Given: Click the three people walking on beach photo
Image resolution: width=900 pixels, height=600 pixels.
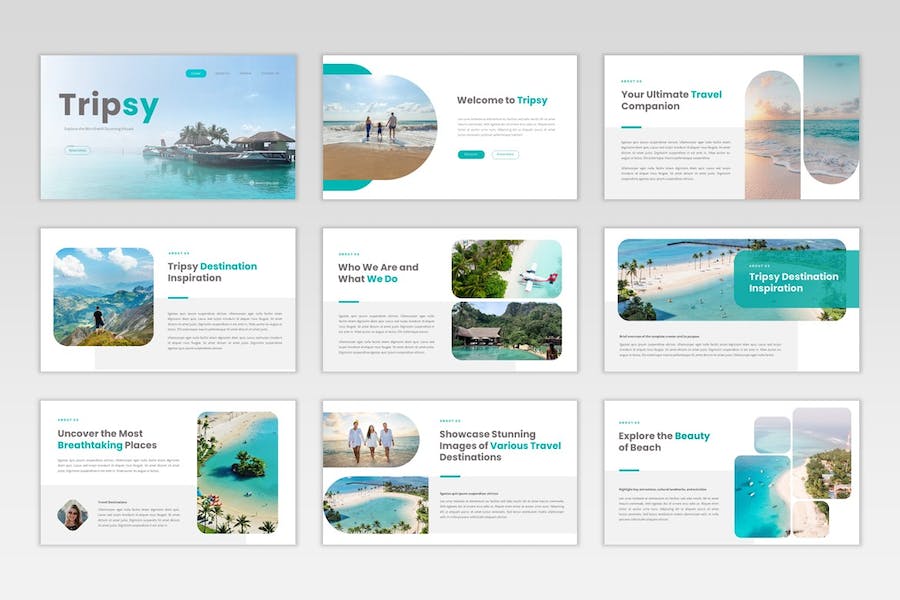Looking at the screenshot, I should [371, 439].
